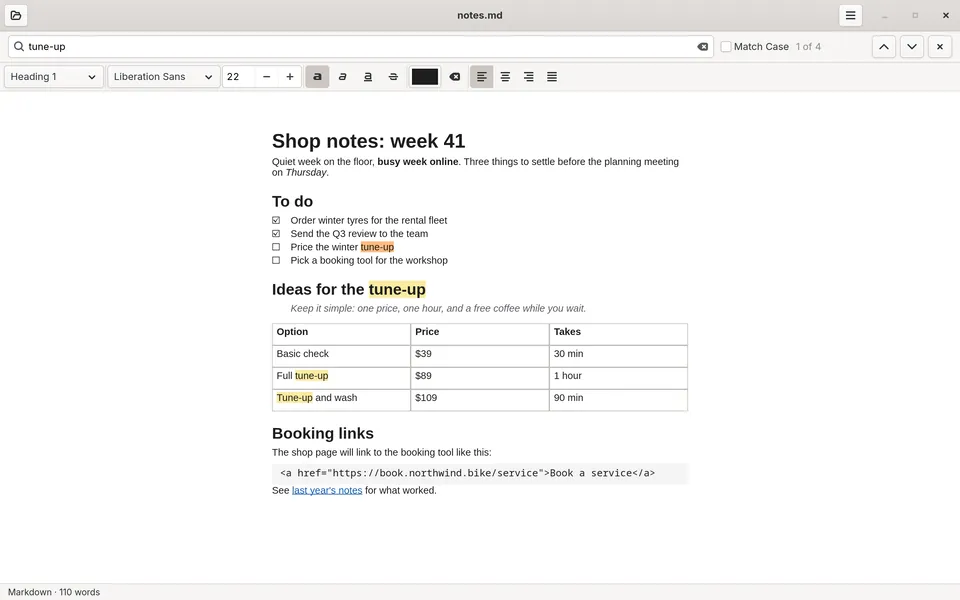Viewport: 960px width, 600px height.
Task: Align text right
Action: click(528, 77)
